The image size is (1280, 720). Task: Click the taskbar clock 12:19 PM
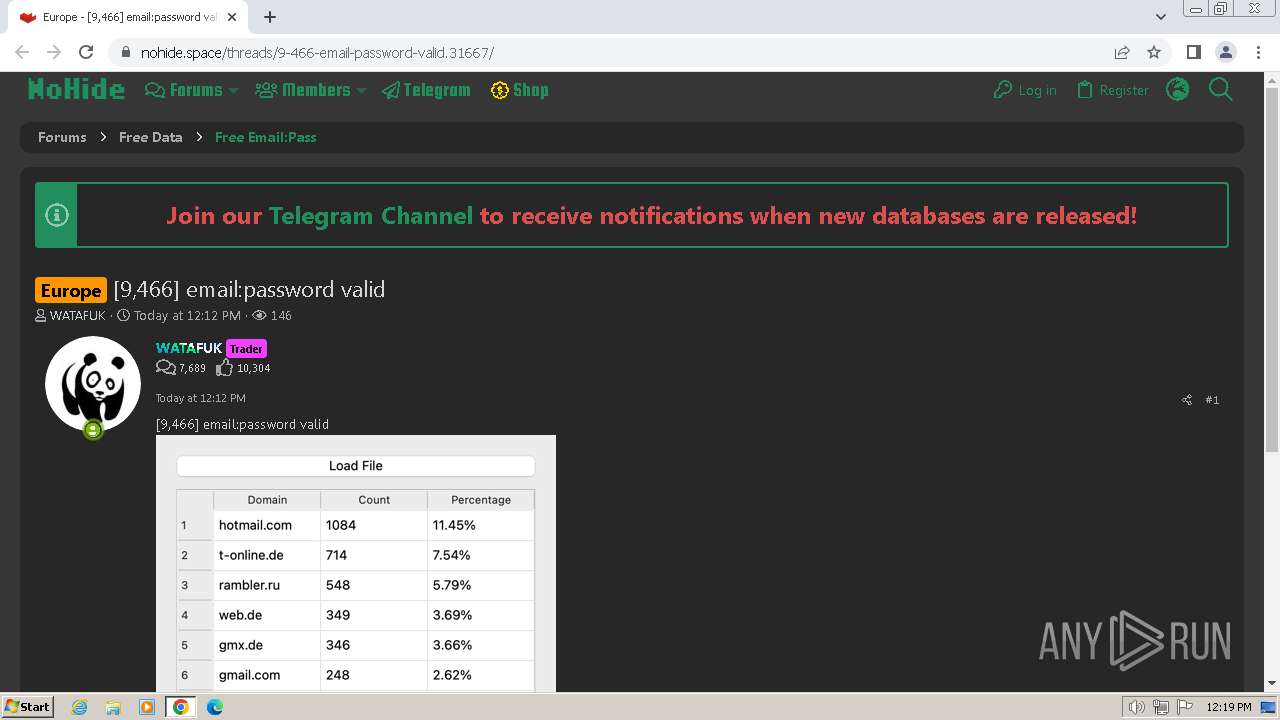[1229, 707]
